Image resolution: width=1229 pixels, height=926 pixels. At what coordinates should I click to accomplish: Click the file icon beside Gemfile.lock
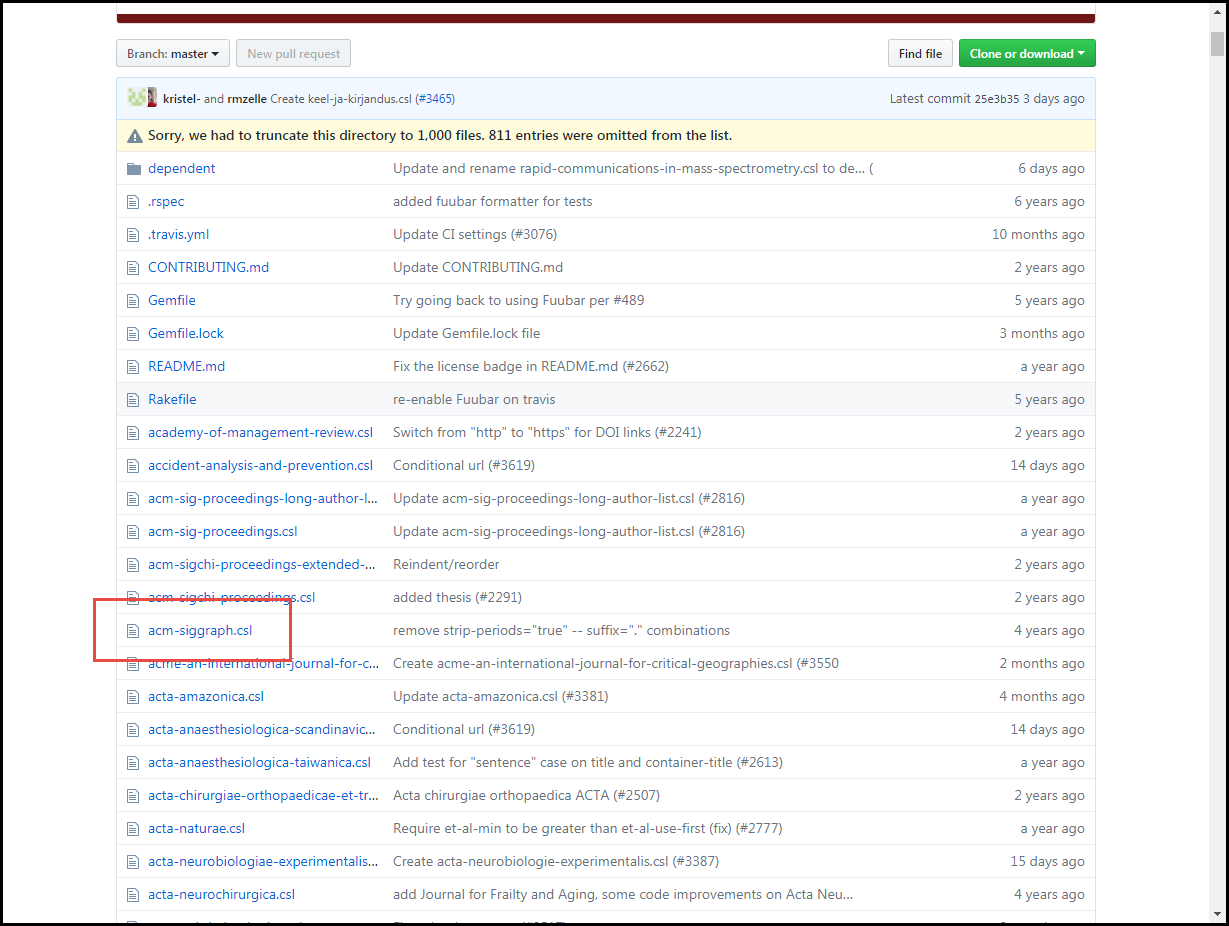point(133,333)
